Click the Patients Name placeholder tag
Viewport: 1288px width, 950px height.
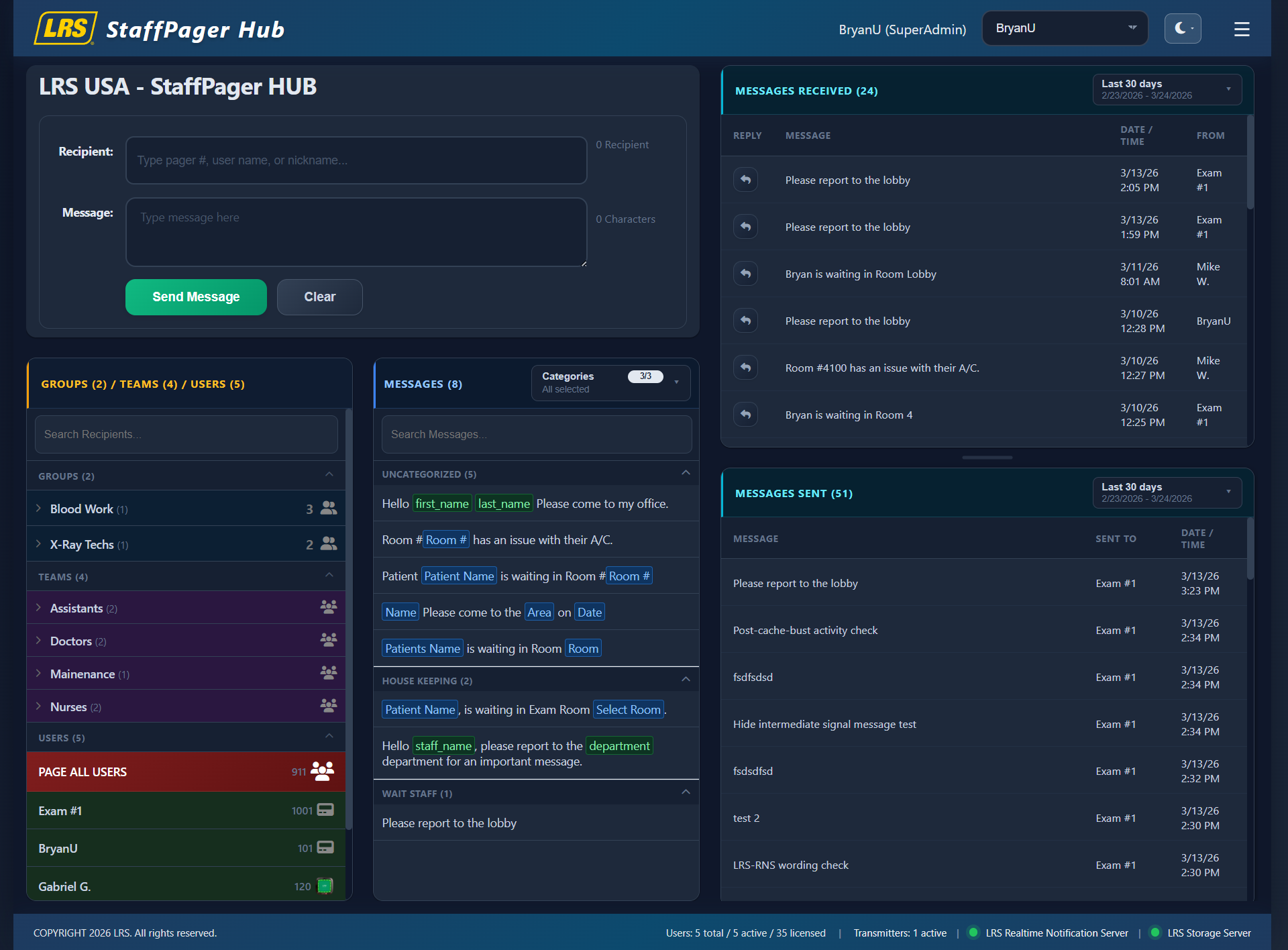pos(423,649)
